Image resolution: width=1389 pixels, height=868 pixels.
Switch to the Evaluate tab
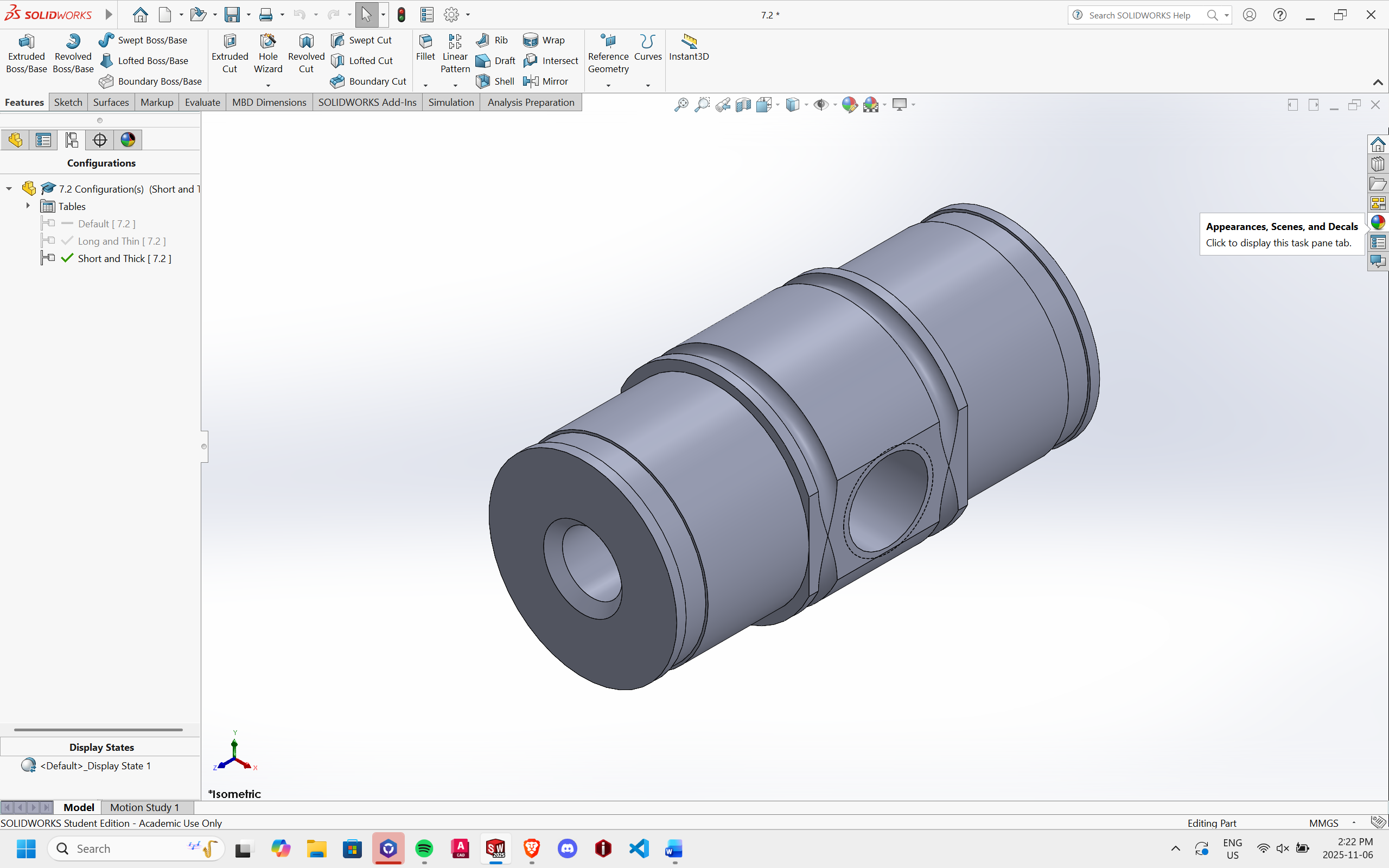[x=202, y=102]
